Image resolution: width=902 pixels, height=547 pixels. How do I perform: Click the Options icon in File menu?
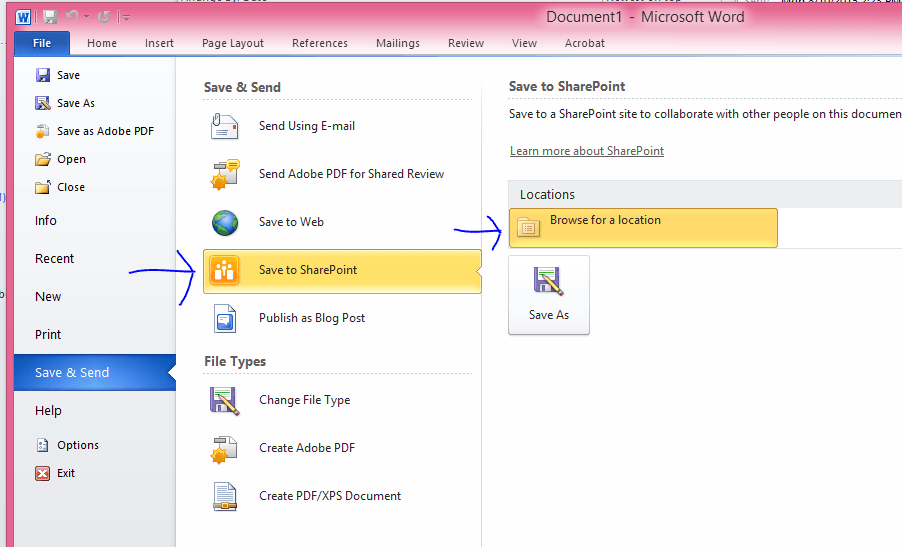point(43,445)
